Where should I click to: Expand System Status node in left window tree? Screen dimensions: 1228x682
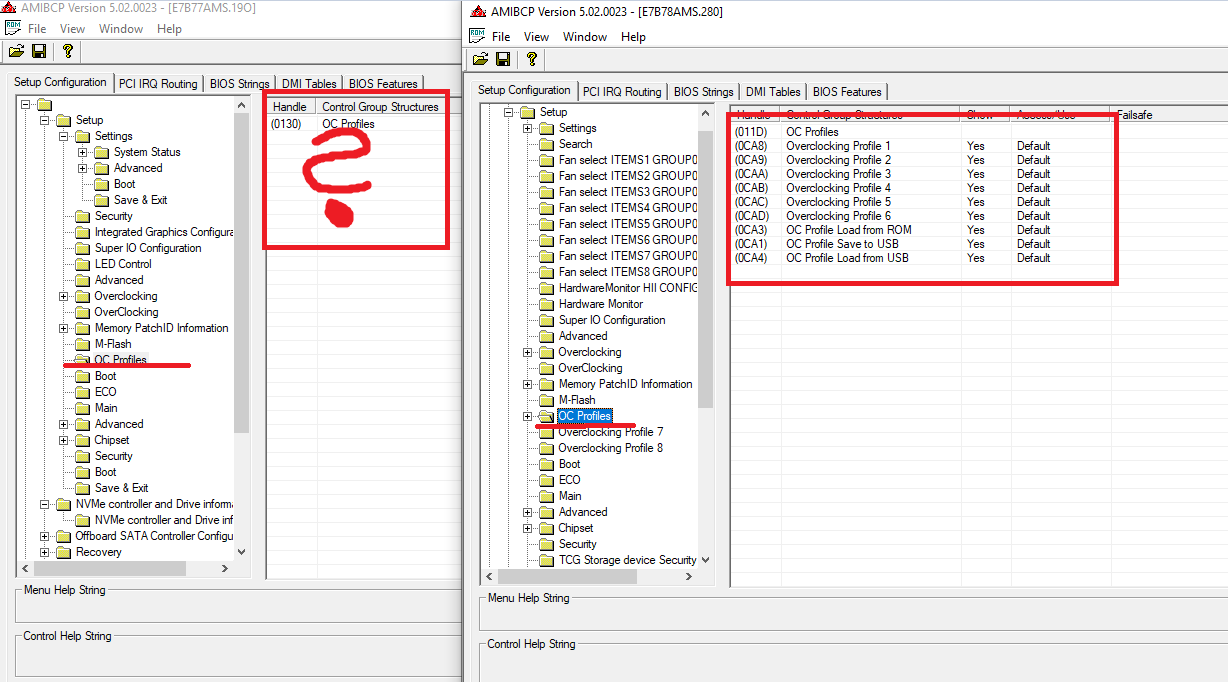[82, 152]
